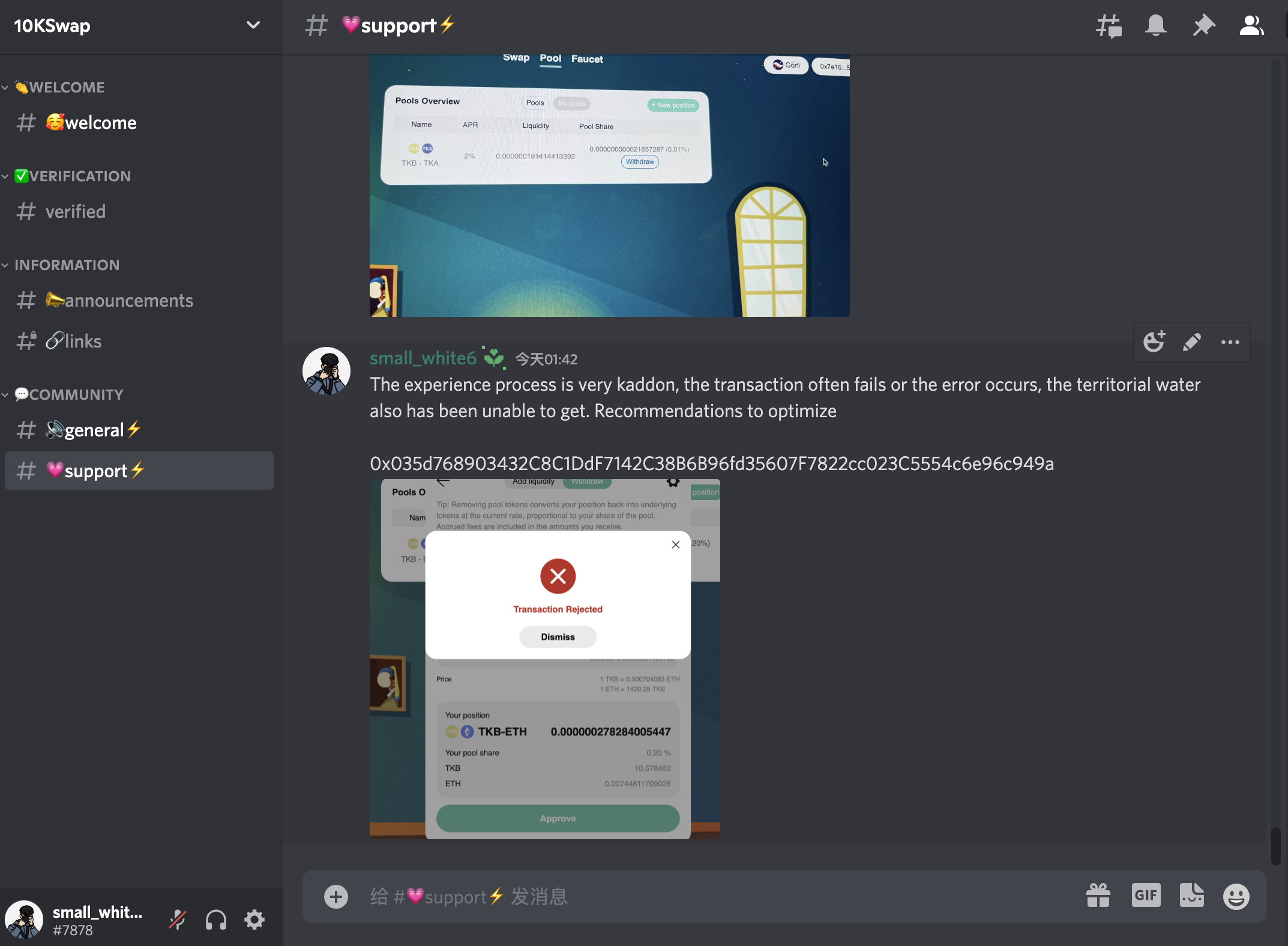Click the 0x035d76 wallet address text
The height and width of the screenshot is (946, 1288).
(712, 464)
